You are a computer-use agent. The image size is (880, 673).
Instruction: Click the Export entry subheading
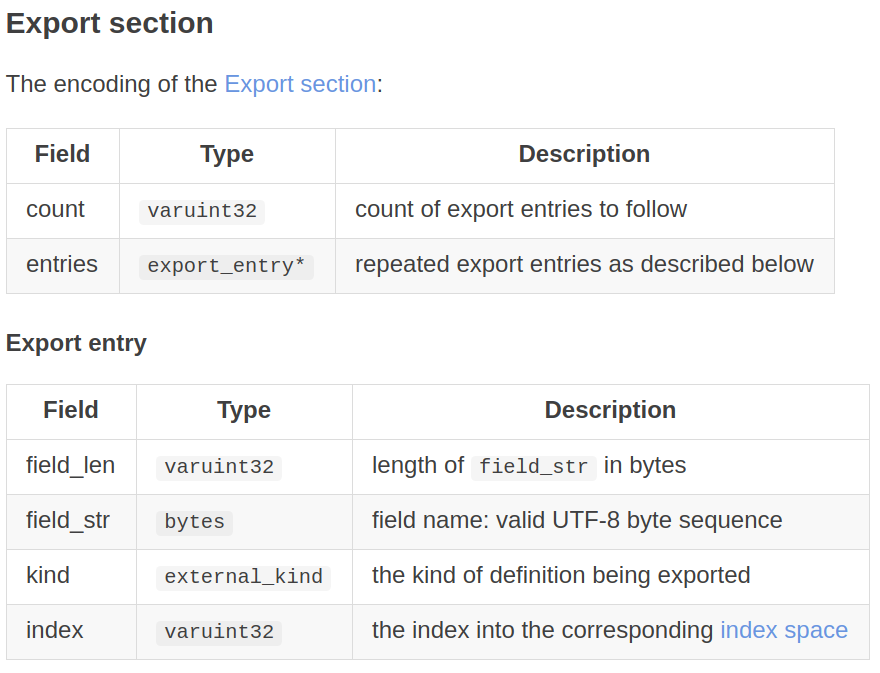click(76, 343)
